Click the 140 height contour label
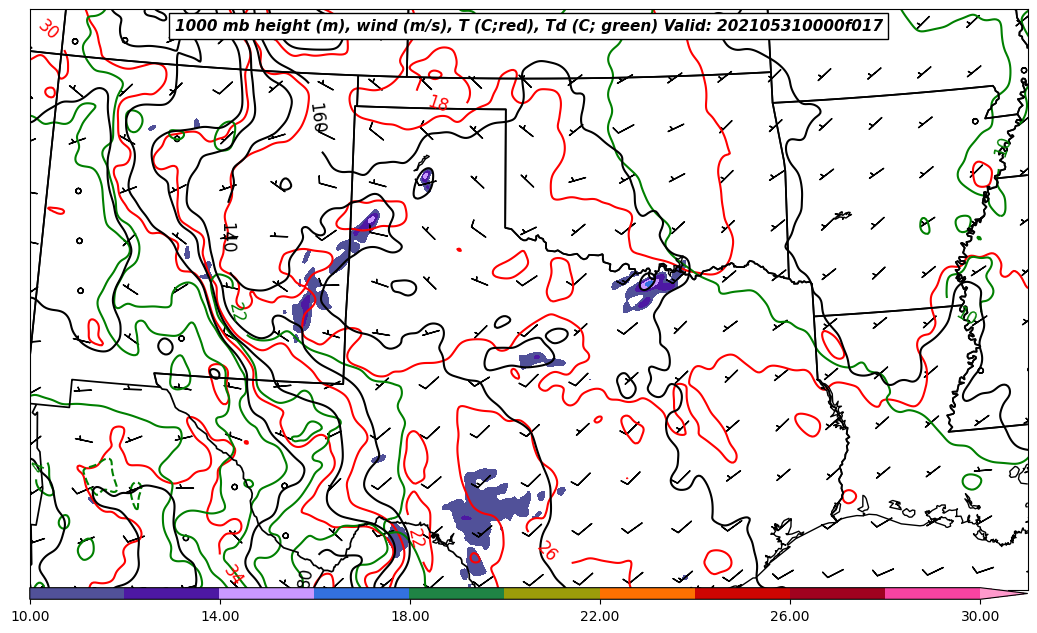 coord(229,237)
